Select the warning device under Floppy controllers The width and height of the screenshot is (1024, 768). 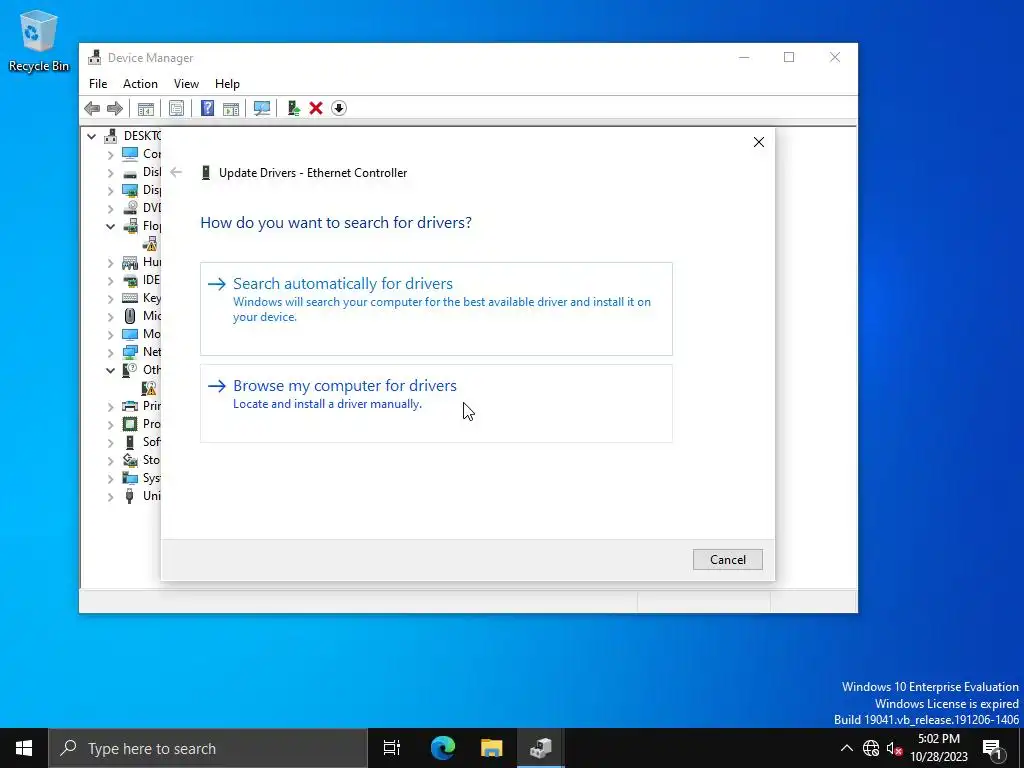coord(150,244)
